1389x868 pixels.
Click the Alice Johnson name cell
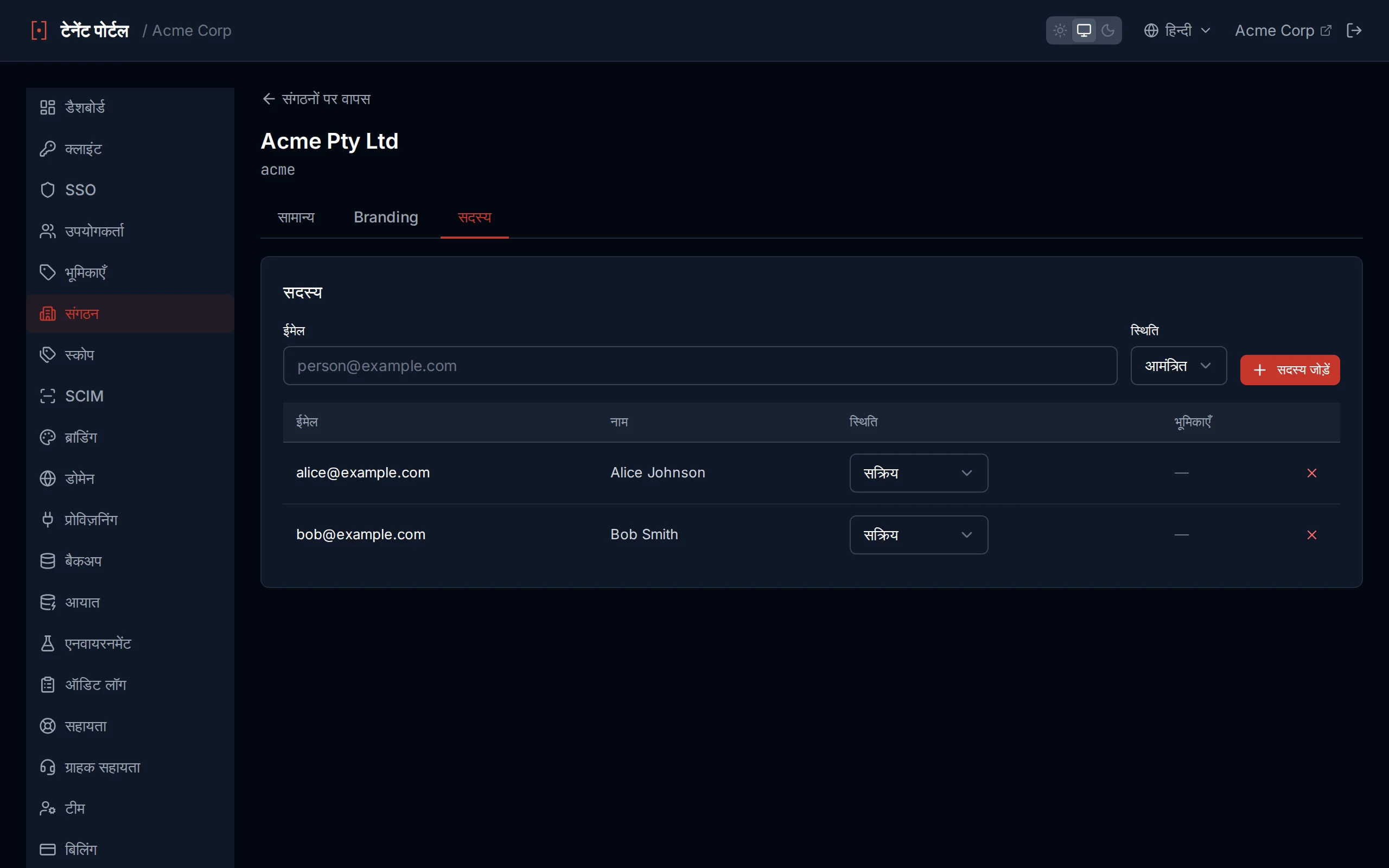point(658,473)
